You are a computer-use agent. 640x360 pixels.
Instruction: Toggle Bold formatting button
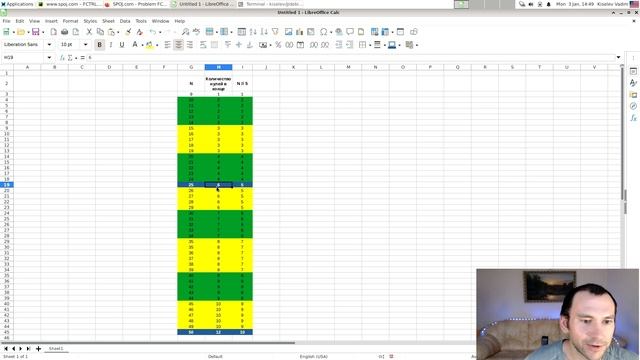click(99, 44)
